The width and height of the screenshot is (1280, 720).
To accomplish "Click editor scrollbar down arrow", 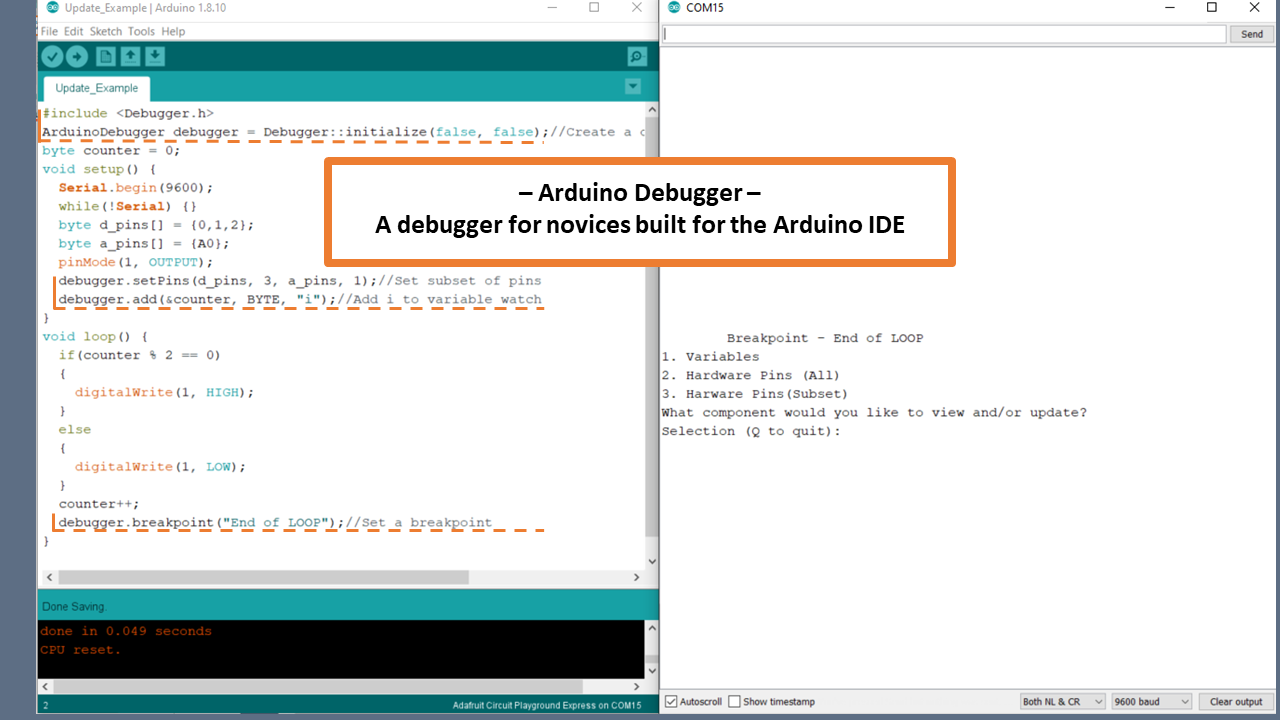I will [x=652, y=562].
